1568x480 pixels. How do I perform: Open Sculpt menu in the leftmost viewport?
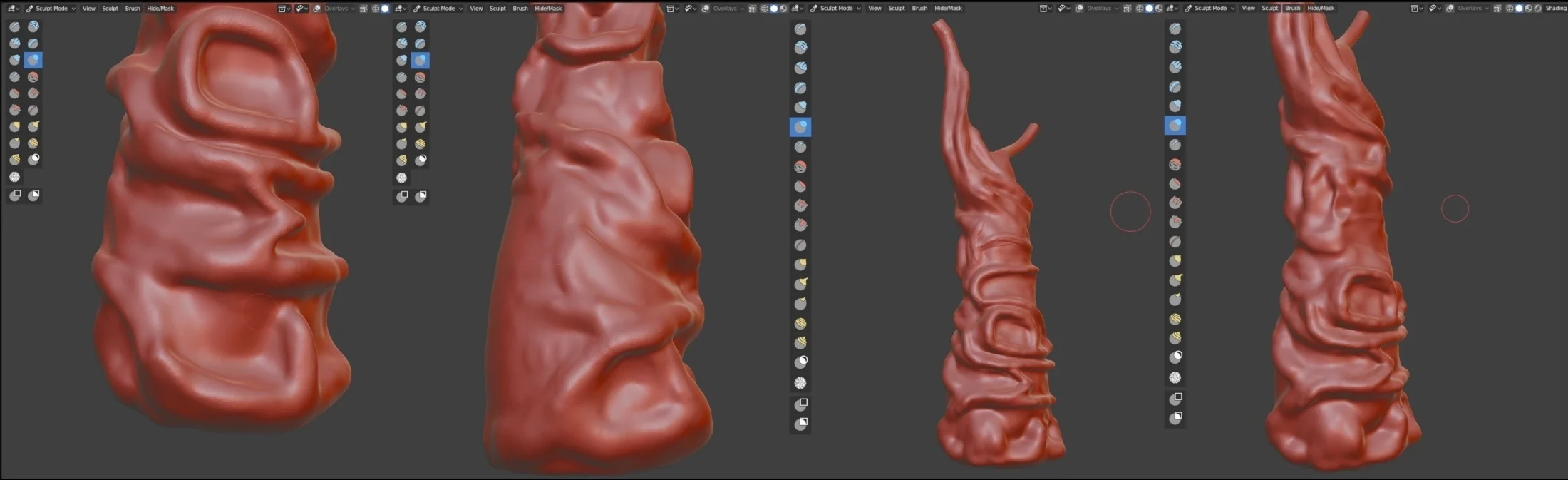pos(110,9)
